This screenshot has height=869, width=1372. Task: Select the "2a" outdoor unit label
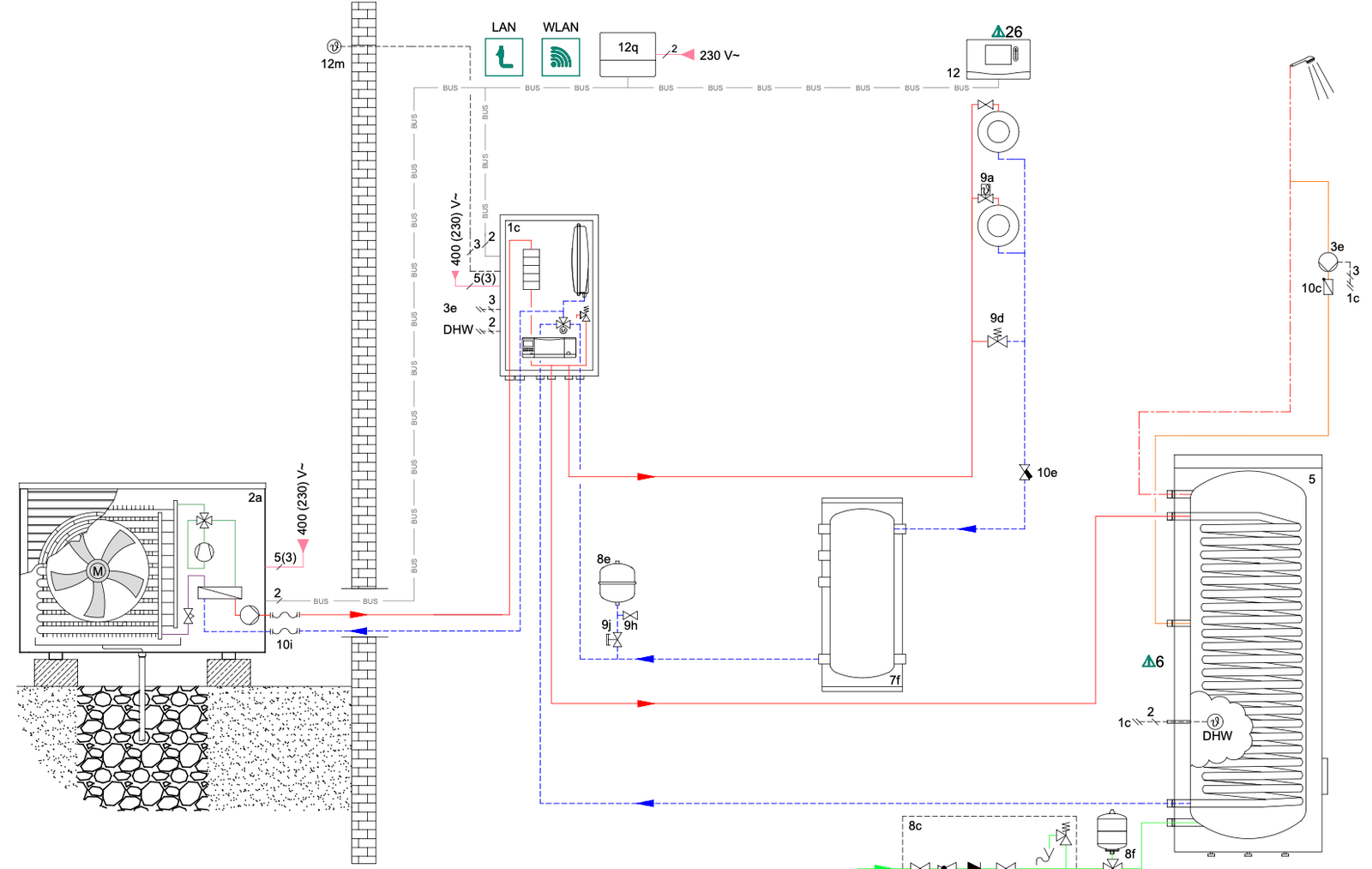pyautogui.click(x=255, y=498)
